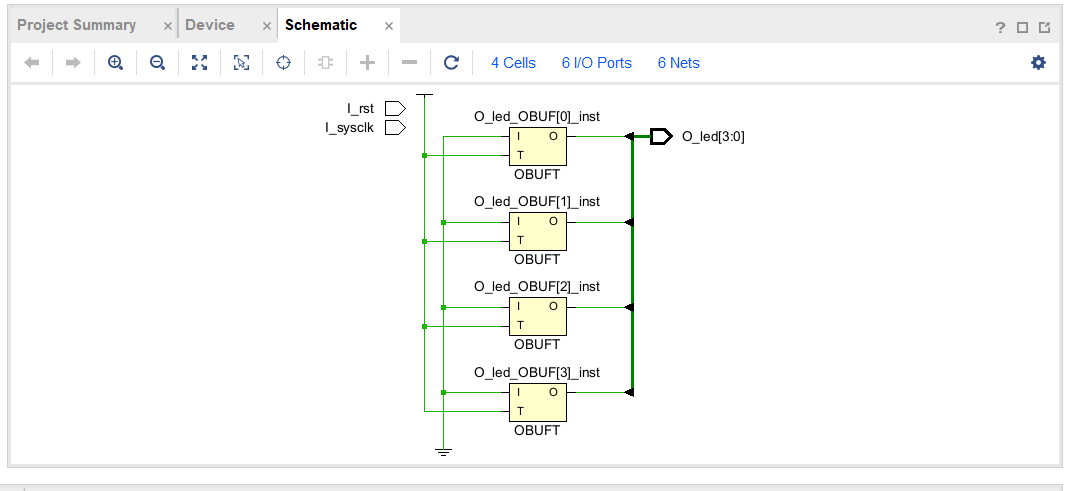Open the 4 Cells link
This screenshot has height=491, width=1071.
click(x=513, y=63)
